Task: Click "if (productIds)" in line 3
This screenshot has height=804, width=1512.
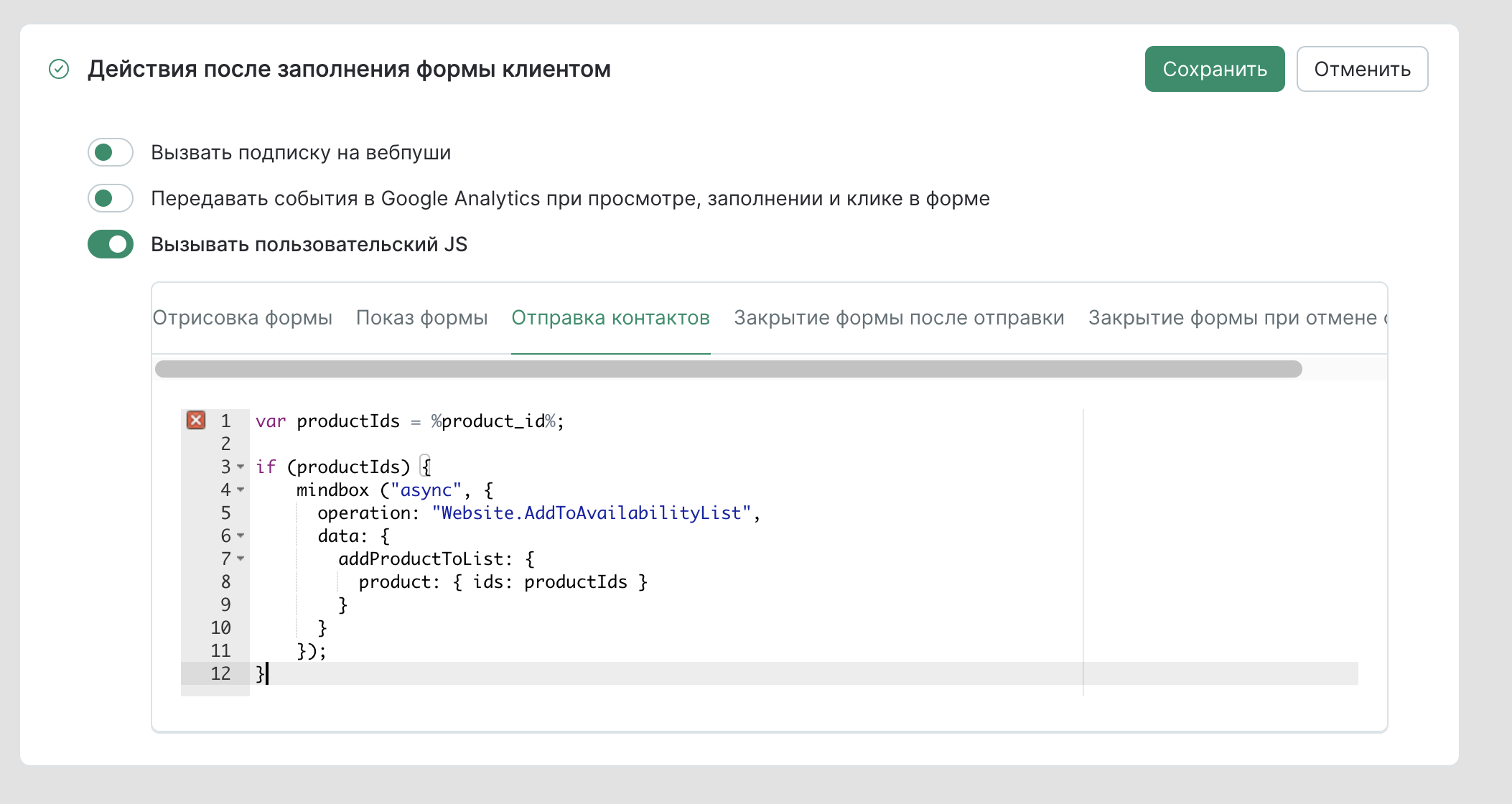Action: tap(333, 467)
